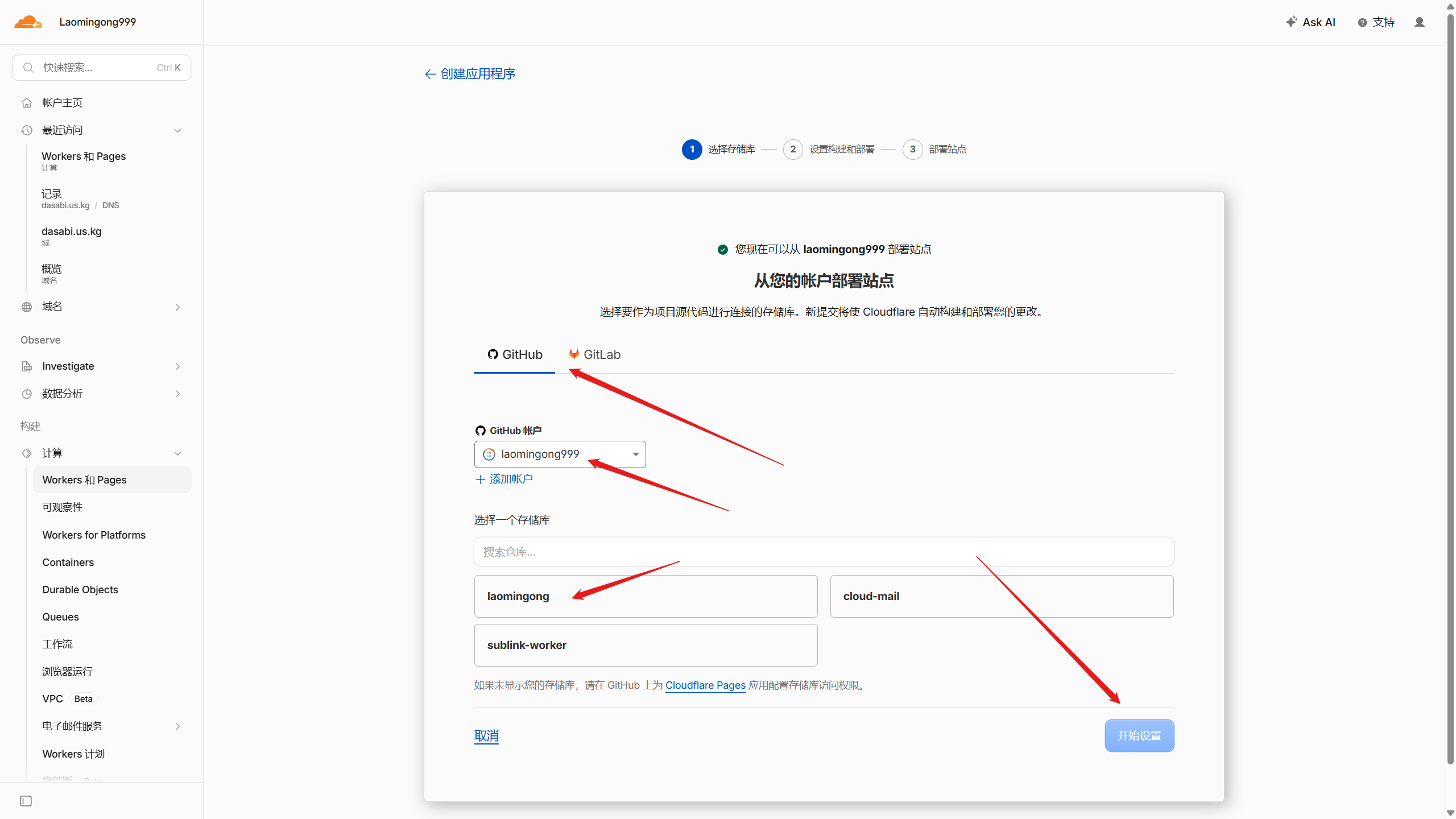This screenshot has height=819, width=1456.
Task: Click the 最近访问 clock icon
Action: pos(27,130)
